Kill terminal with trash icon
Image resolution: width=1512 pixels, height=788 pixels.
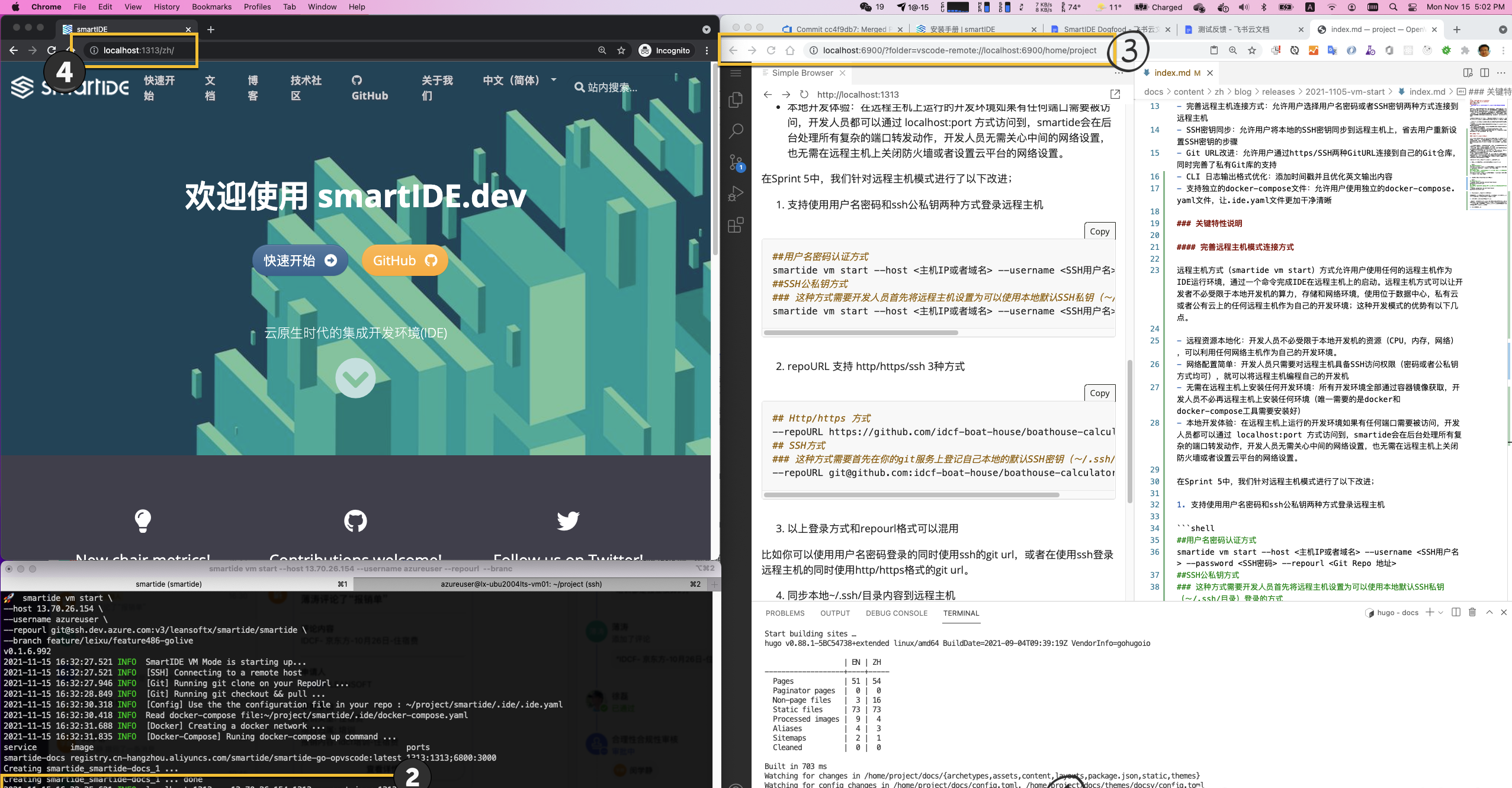tap(1472, 612)
